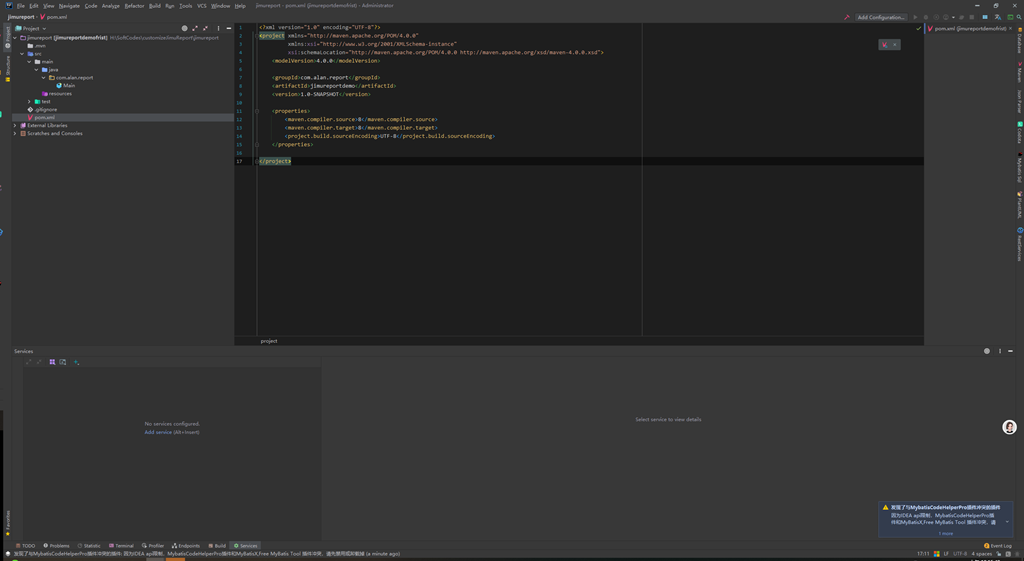Select the resources folder
1024x561 pixels.
coord(57,93)
